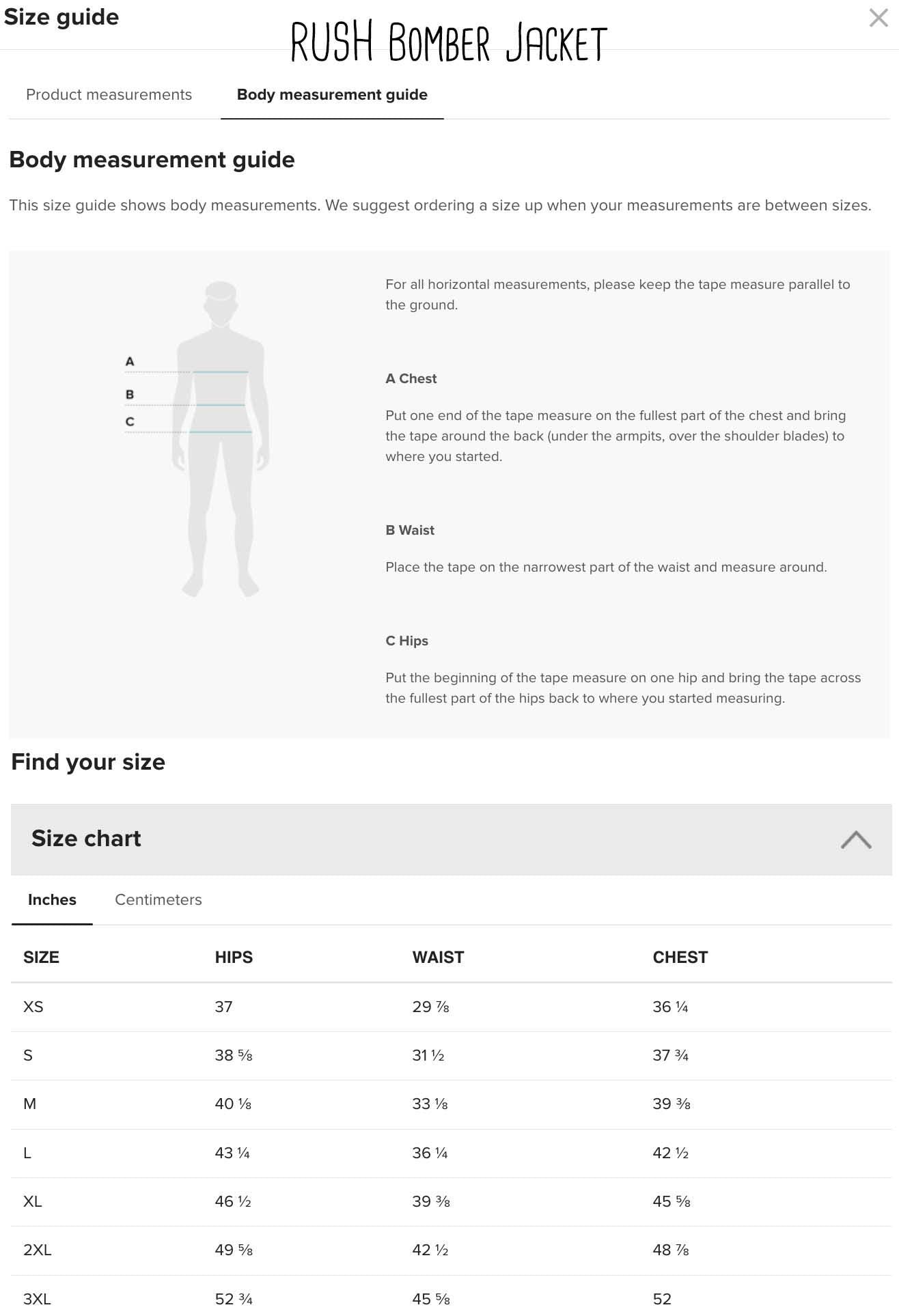Click the 'C Hips' instruction heading
This screenshot has height=1316, width=899.
(406, 641)
